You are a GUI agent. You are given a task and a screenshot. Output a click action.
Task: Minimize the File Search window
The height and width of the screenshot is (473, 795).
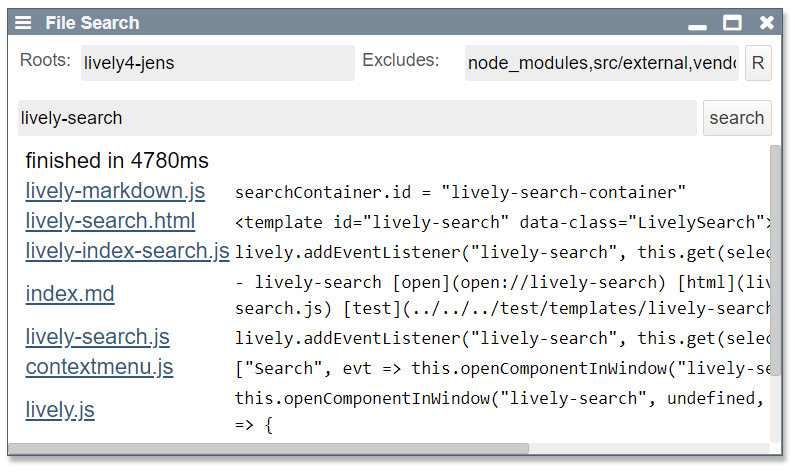[698, 24]
